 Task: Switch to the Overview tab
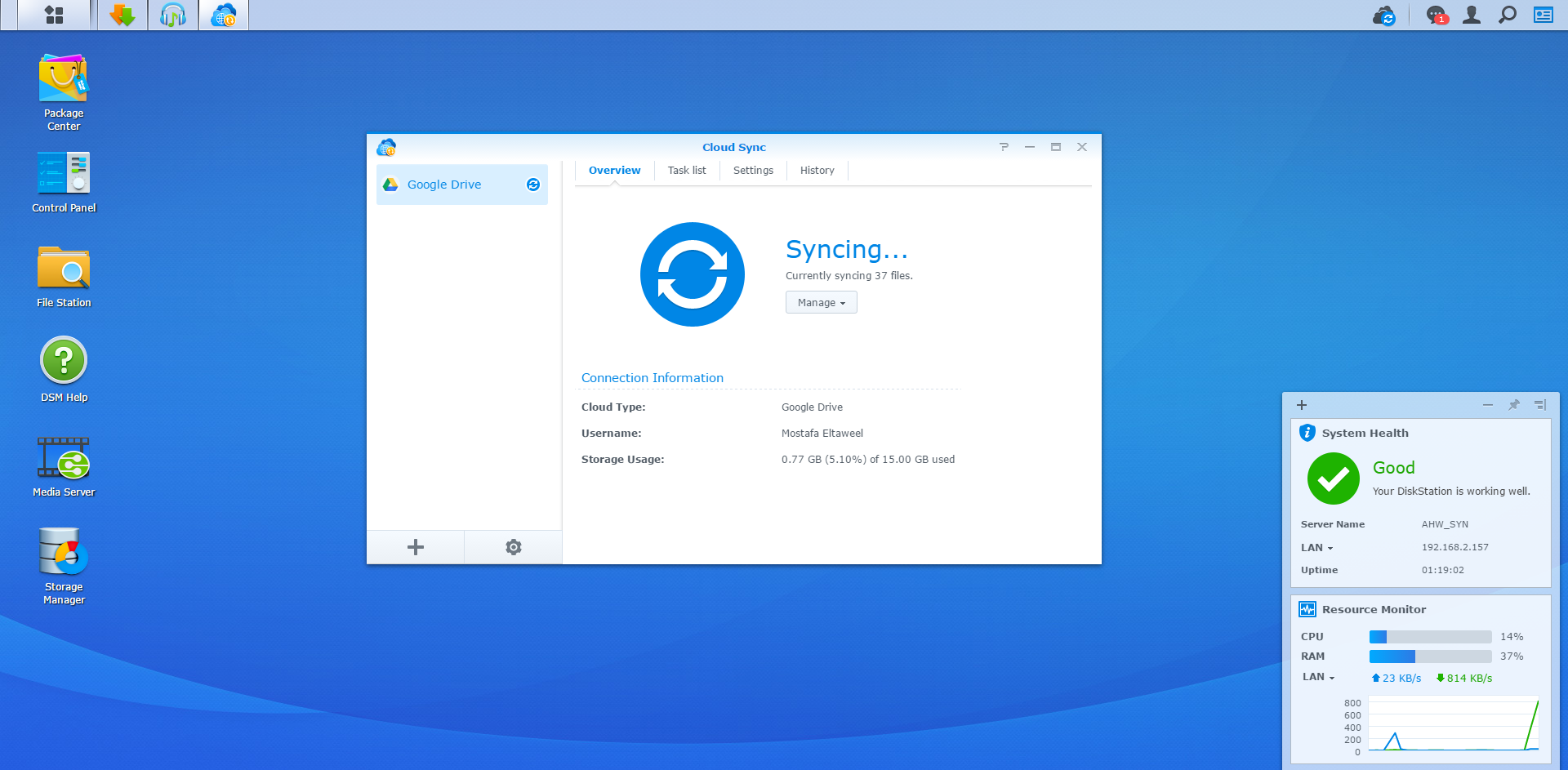click(615, 171)
